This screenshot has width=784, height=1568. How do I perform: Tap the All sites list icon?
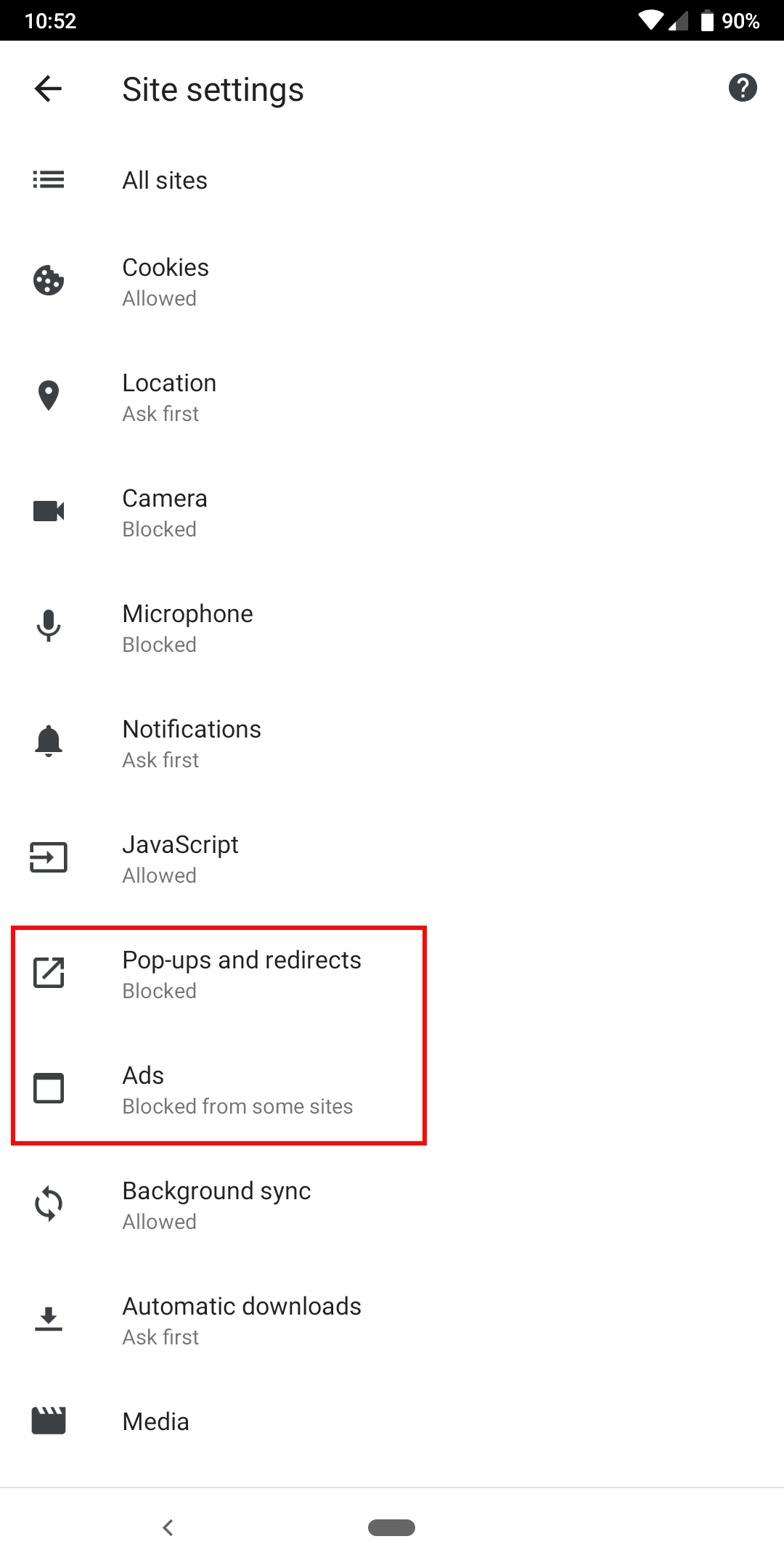pyautogui.click(x=49, y=179)
